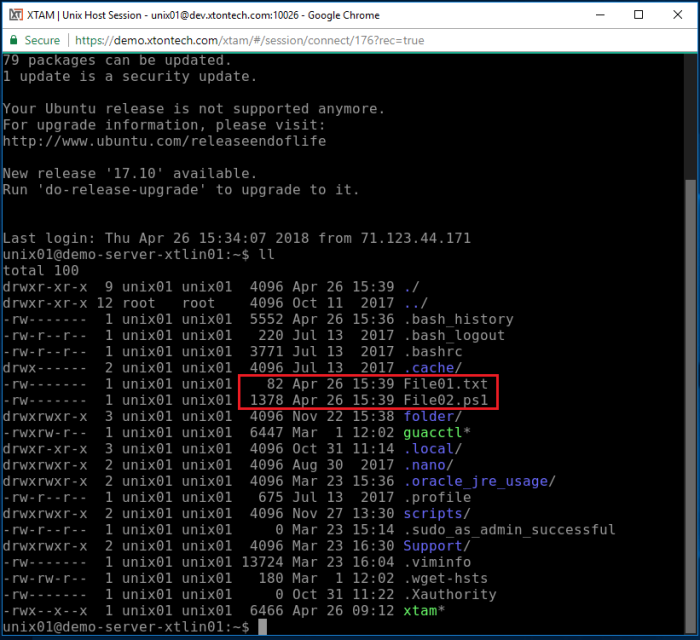Click the green 'xtam*' file name
This screenshot has height=640, width=700.
(x=425, y=611)
